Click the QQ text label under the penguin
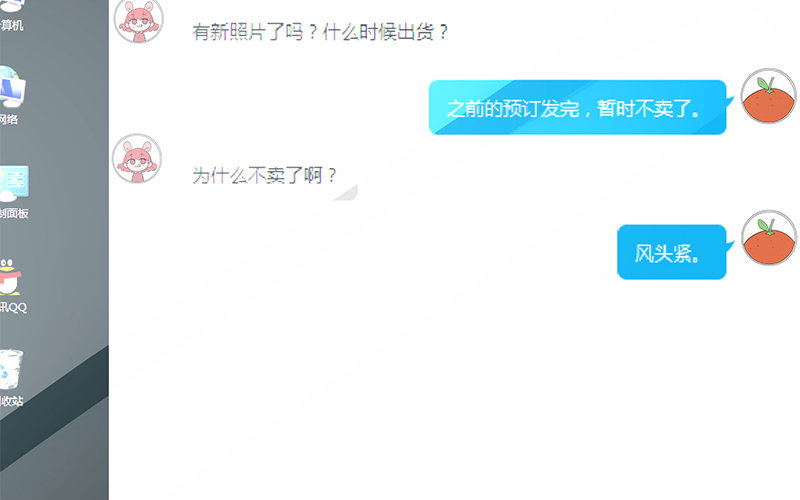 point(13,307)
